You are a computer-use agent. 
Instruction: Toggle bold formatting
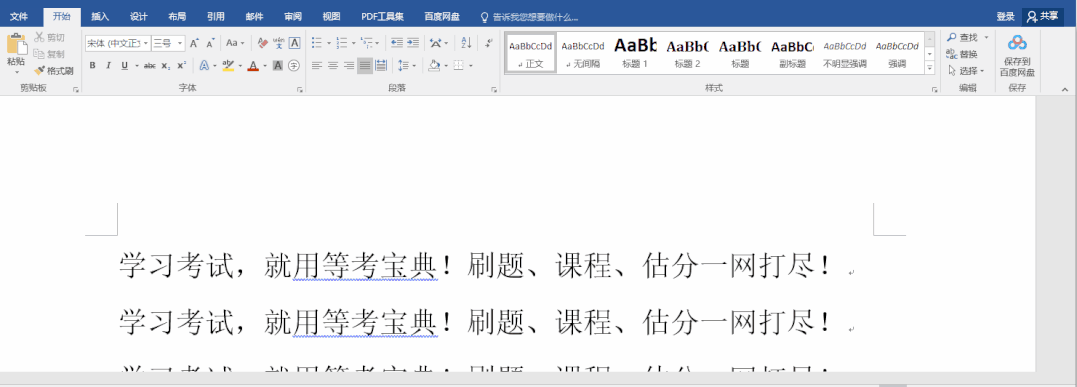(x=92, y=66)
